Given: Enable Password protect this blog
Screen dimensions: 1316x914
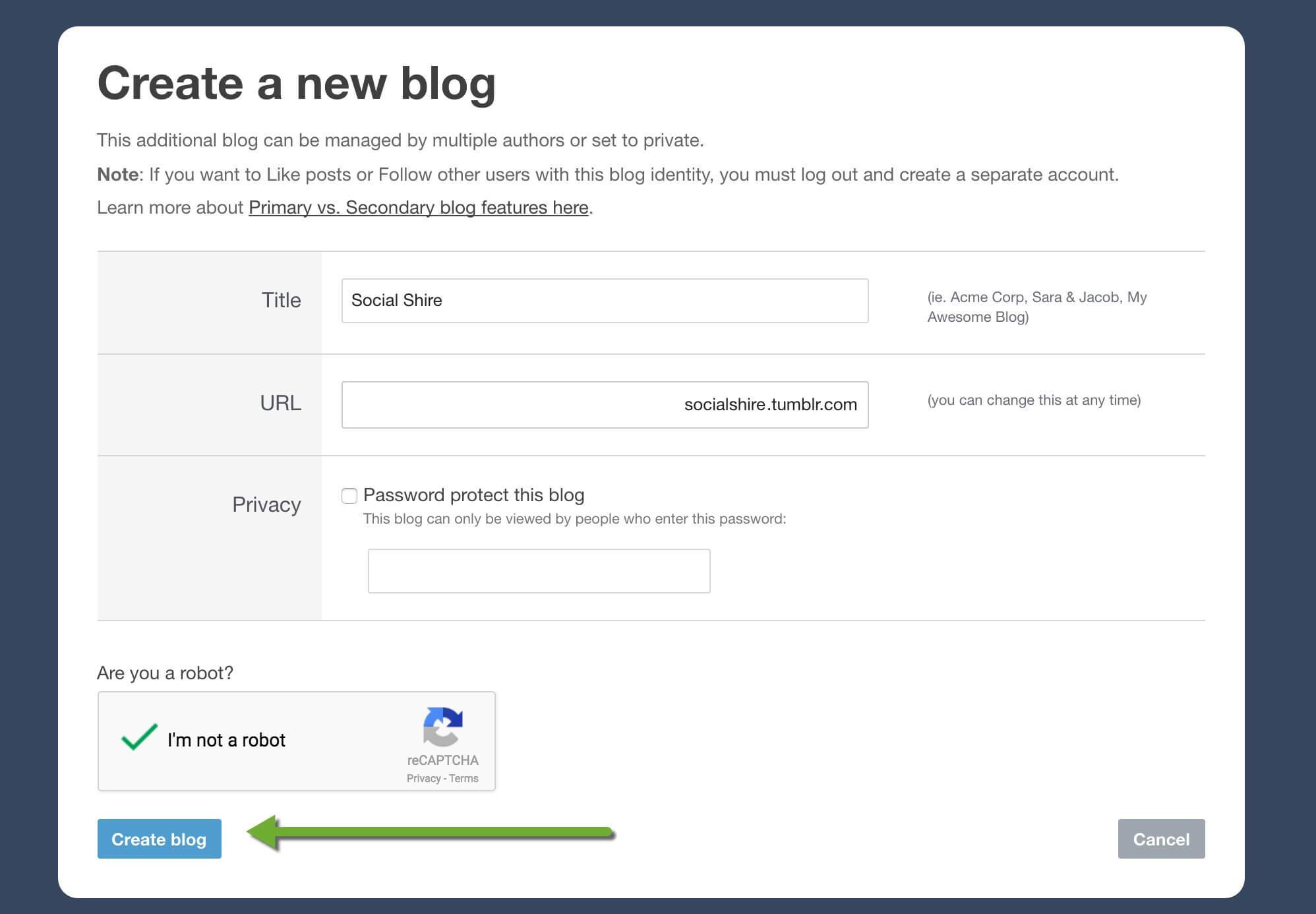Looking at the screenshot, I should tap(349, 495).
